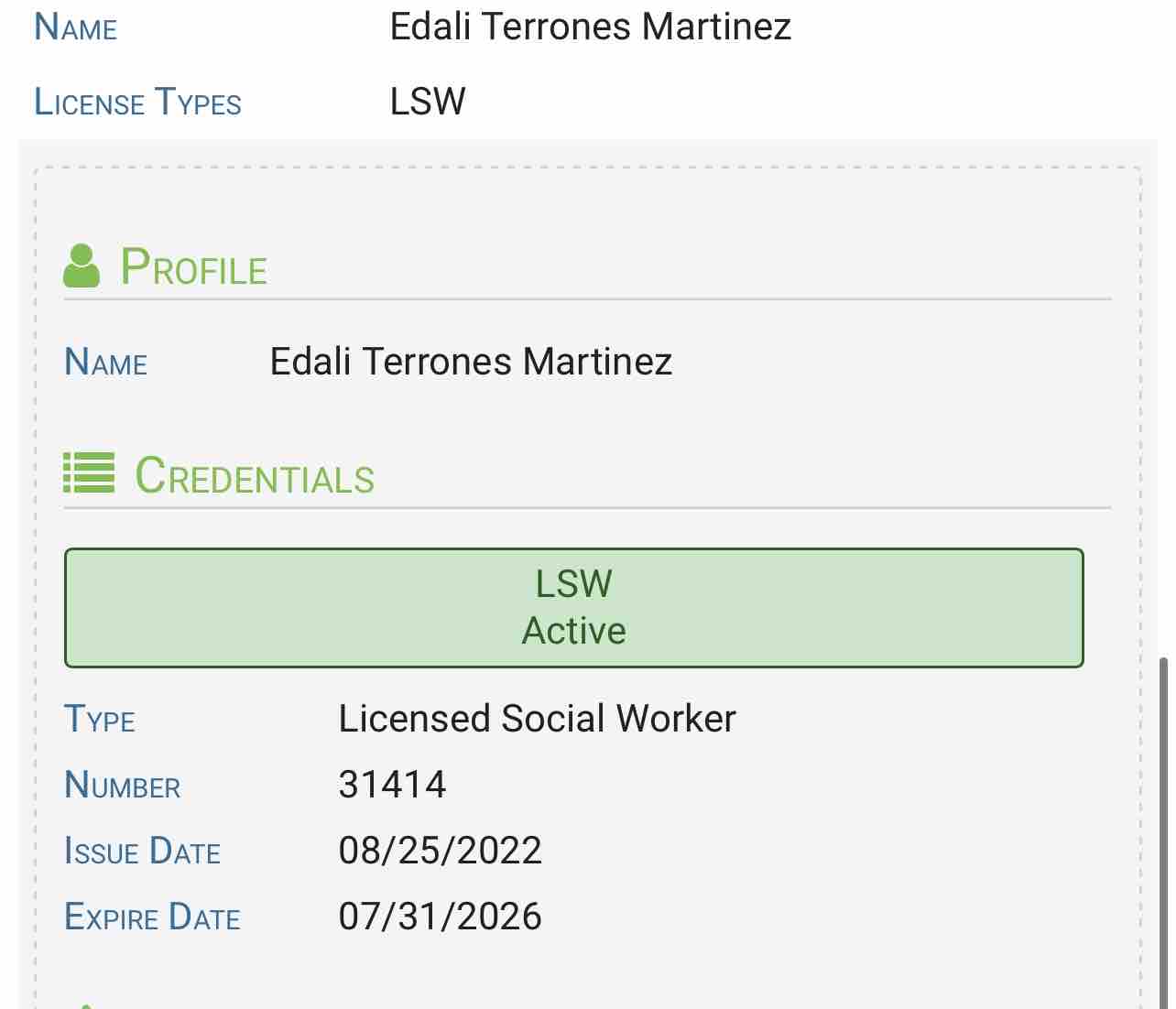The image size is (1176, 1009).
Task: Click the Name label under Profile
Action: coord(106,363)
